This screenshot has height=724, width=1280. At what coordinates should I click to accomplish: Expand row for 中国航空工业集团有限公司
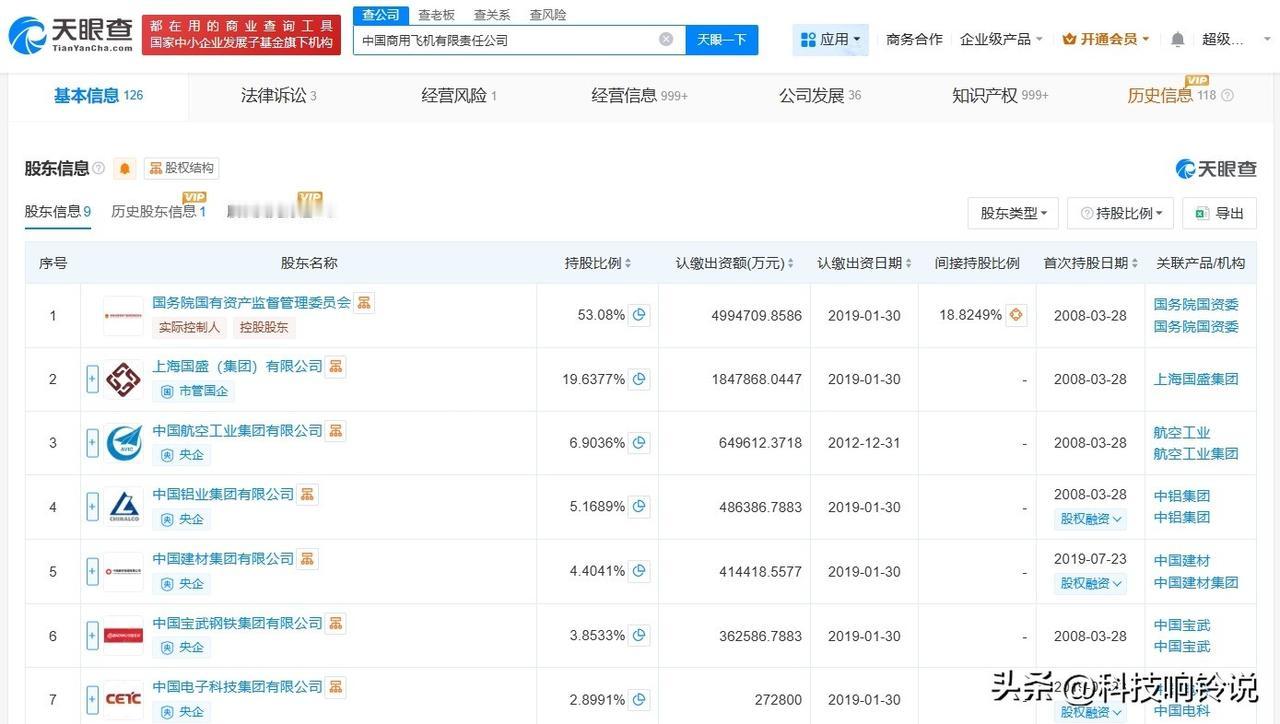(92, 443)
